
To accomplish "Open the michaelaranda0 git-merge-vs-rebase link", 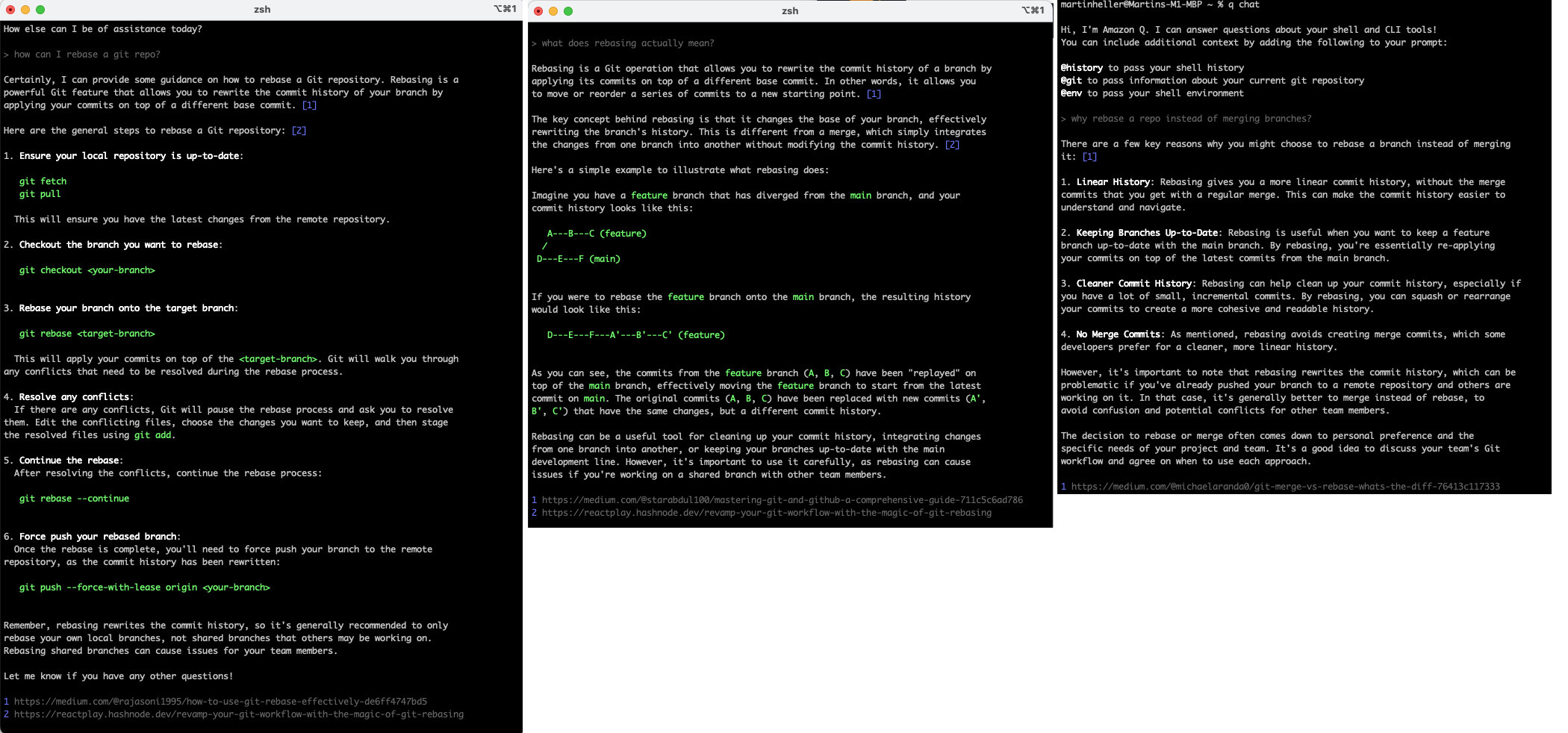I will [1285, 487].
